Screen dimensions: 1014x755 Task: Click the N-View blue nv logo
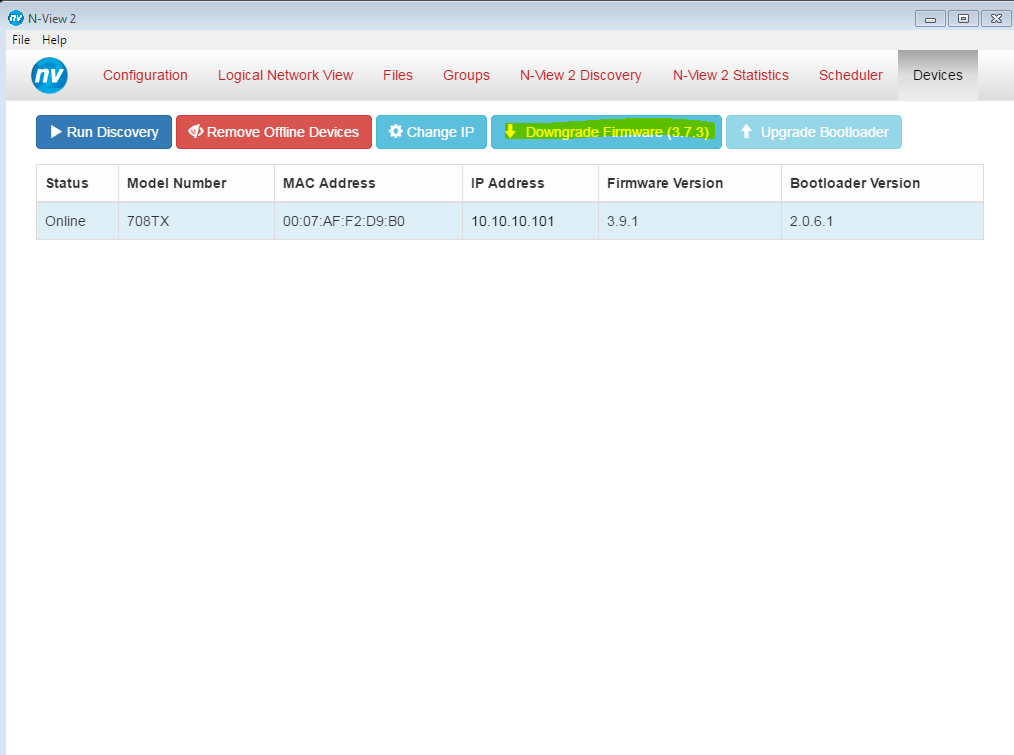tap(49, 76)
